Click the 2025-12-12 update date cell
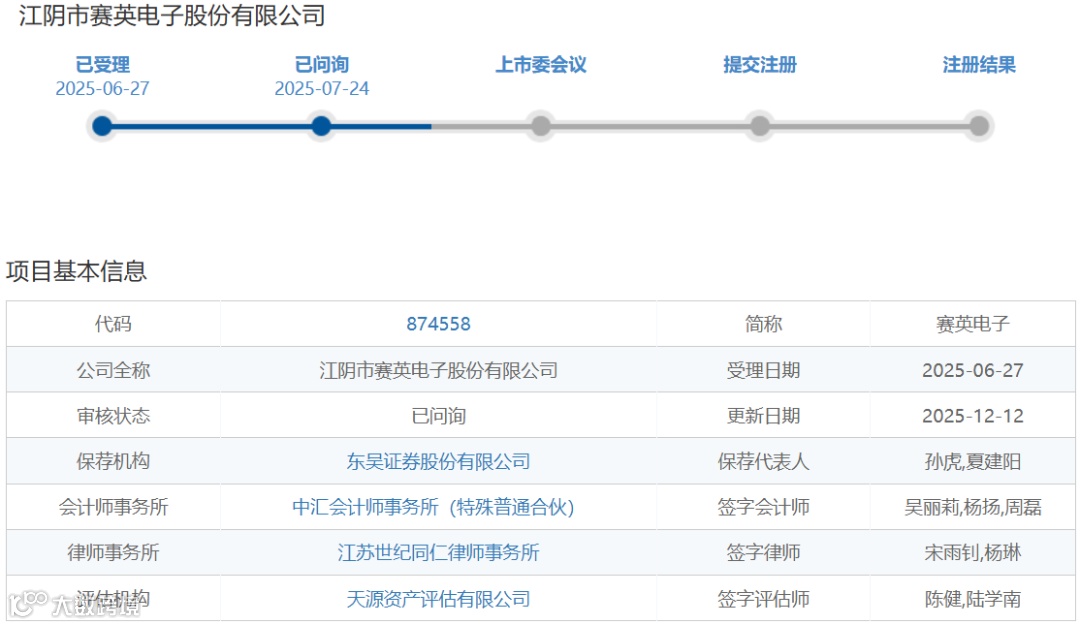Screen dimensions: 1080x625 (973, 416)
